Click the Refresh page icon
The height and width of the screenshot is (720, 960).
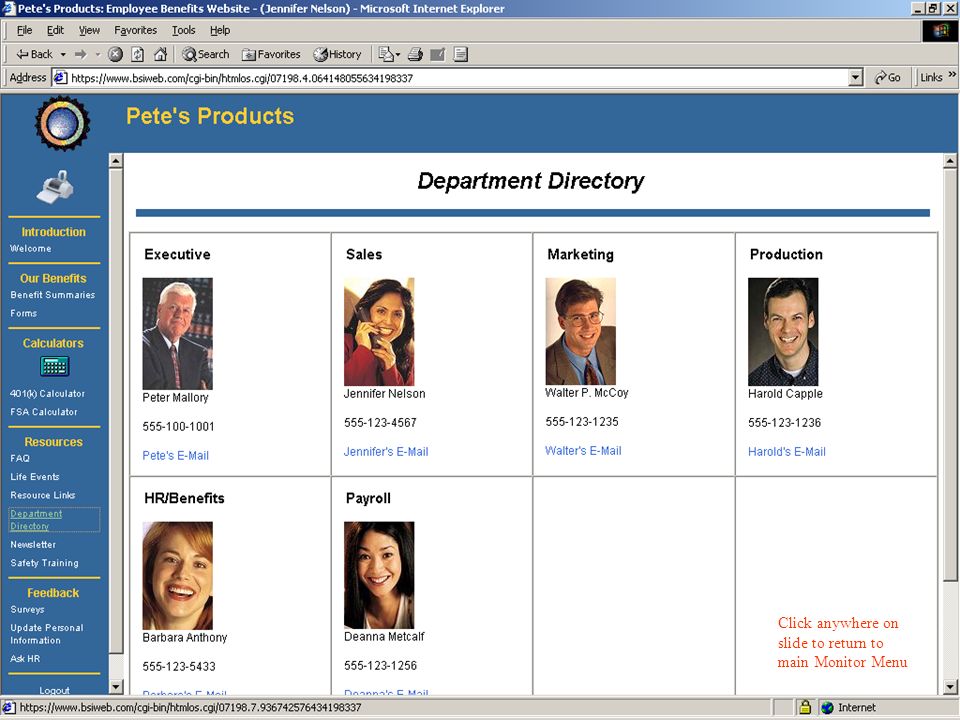pyautogui.click(x=138, y=54)
